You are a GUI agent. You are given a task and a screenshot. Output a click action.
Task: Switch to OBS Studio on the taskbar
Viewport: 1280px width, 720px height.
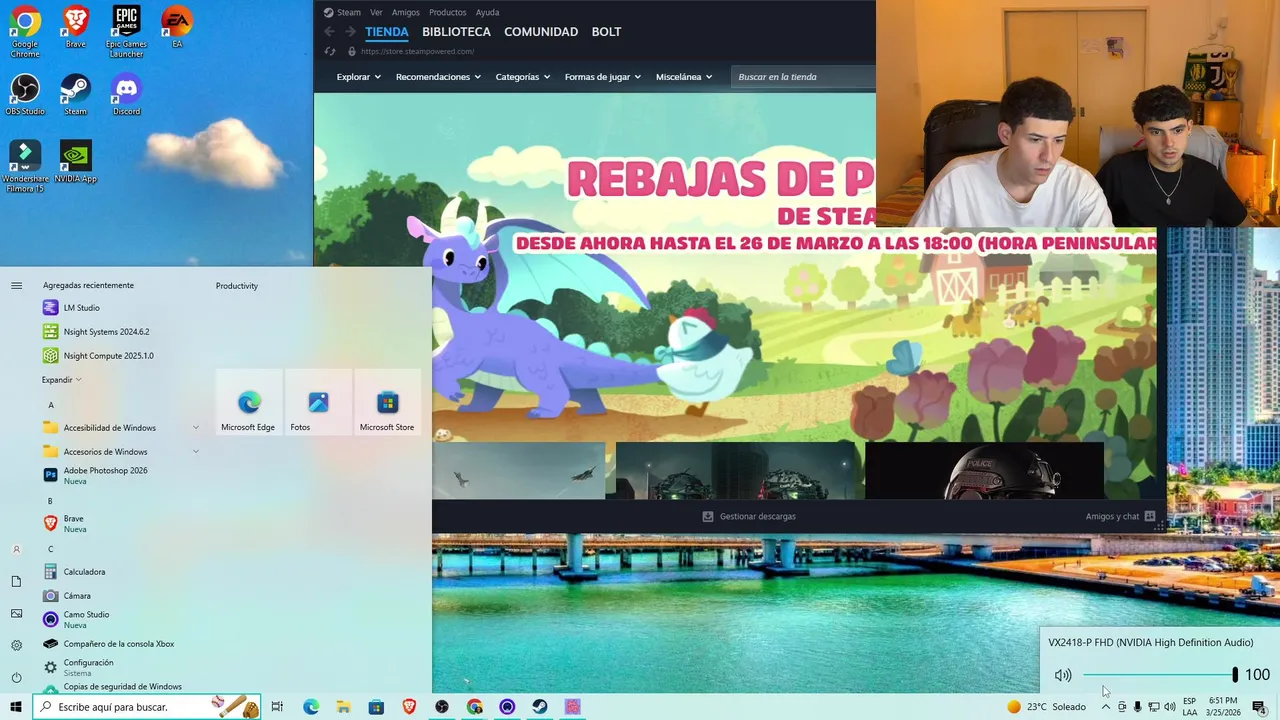point(442,707)
